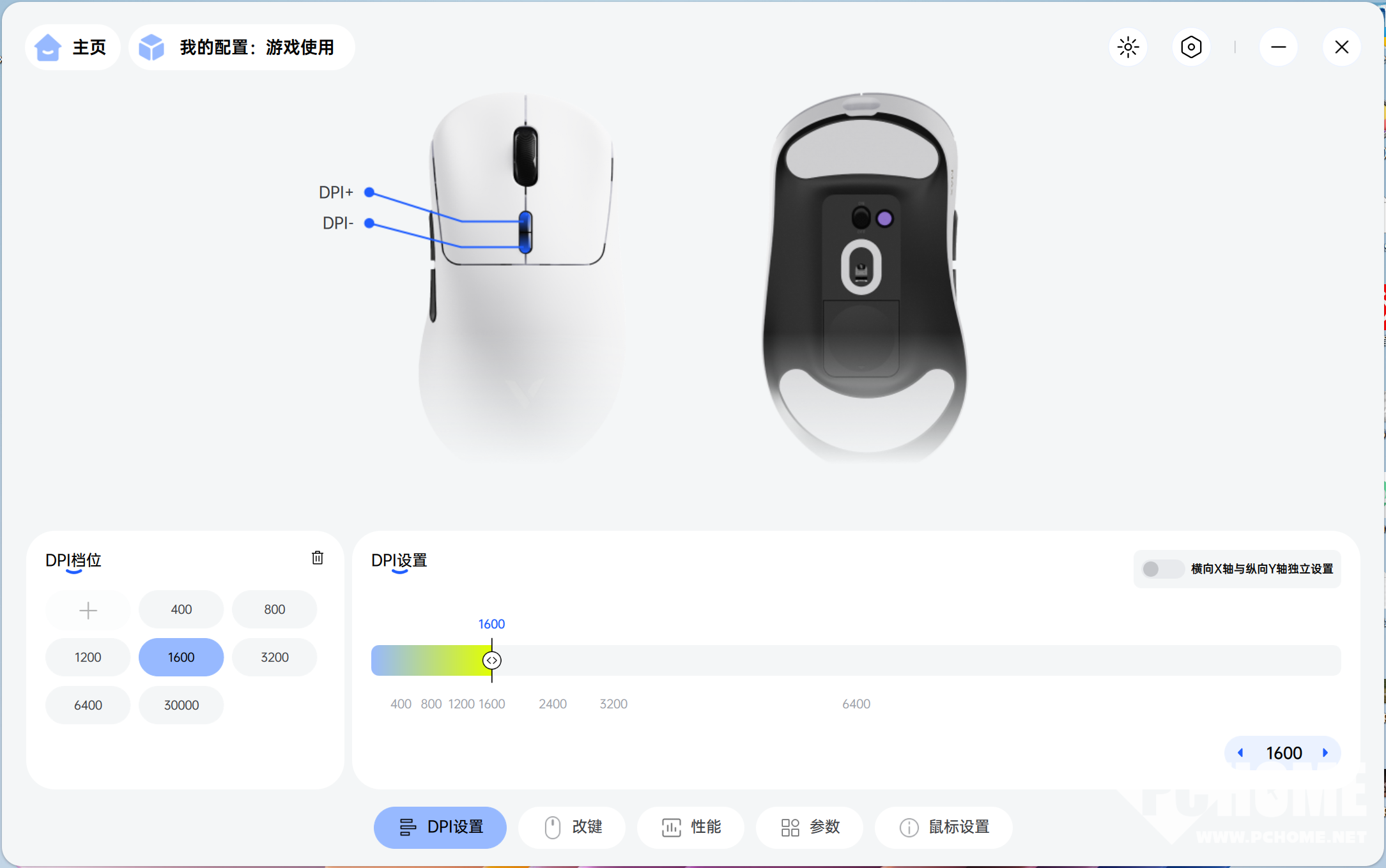Open the profile cube icon
The height and width of the screenshot is (868, 1386).
[152, 47]
